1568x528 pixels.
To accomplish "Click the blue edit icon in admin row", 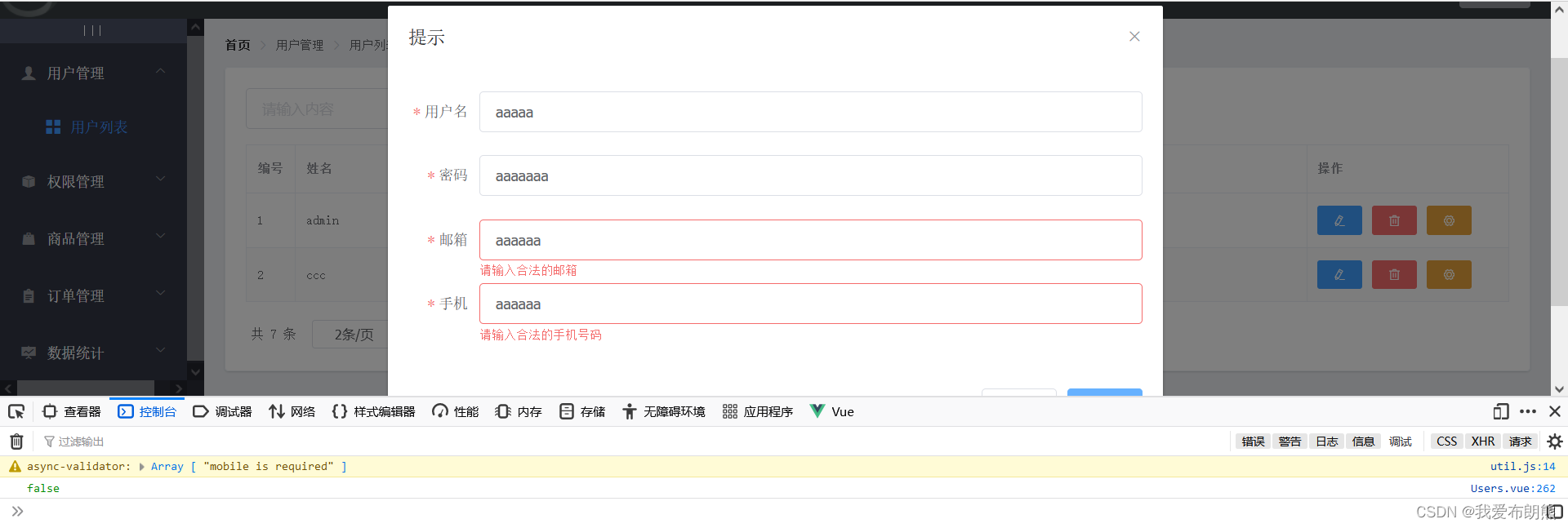I will pyautogui.click(x=1339, y=220).
